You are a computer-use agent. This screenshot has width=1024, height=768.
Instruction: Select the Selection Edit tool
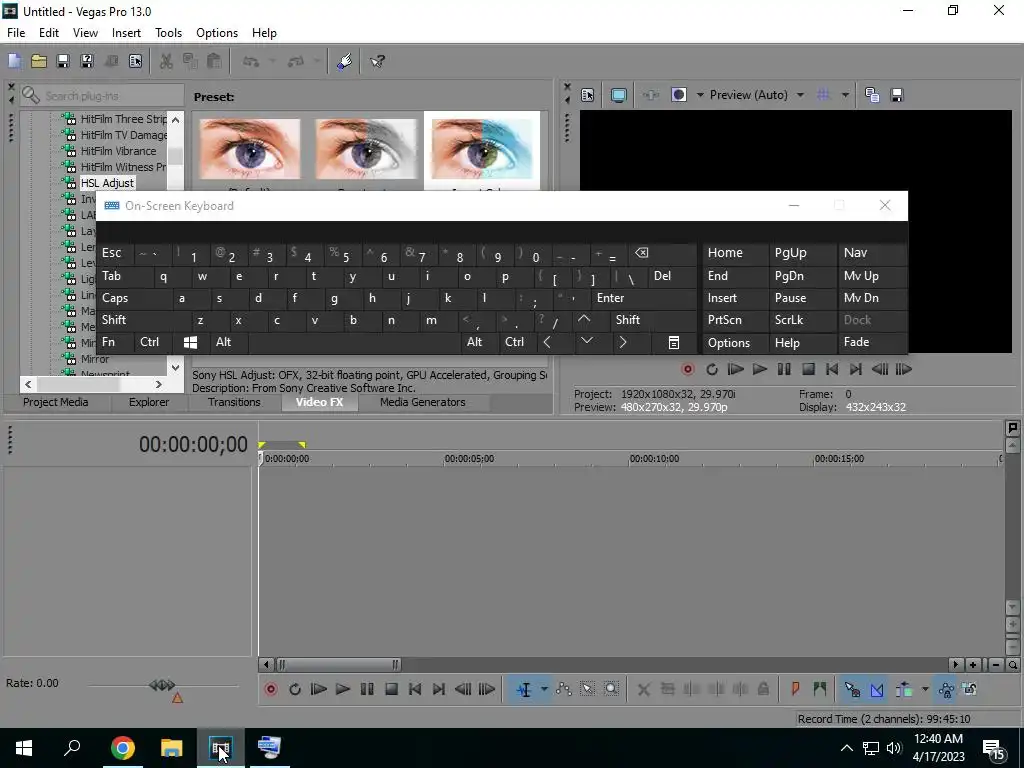pyautogui.click(x=587, y=690)
